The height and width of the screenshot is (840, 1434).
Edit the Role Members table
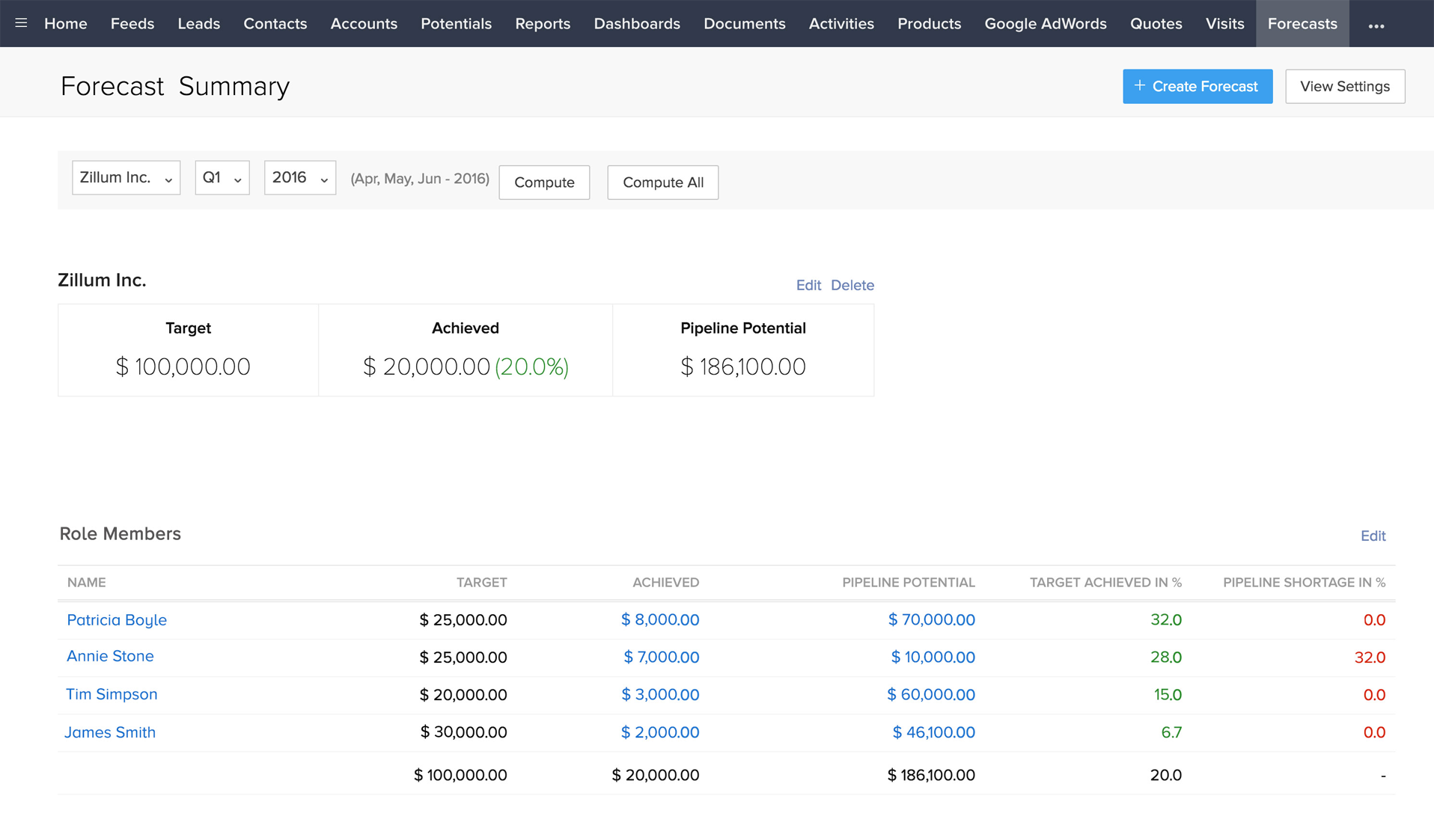click(x=1373, y=536)
